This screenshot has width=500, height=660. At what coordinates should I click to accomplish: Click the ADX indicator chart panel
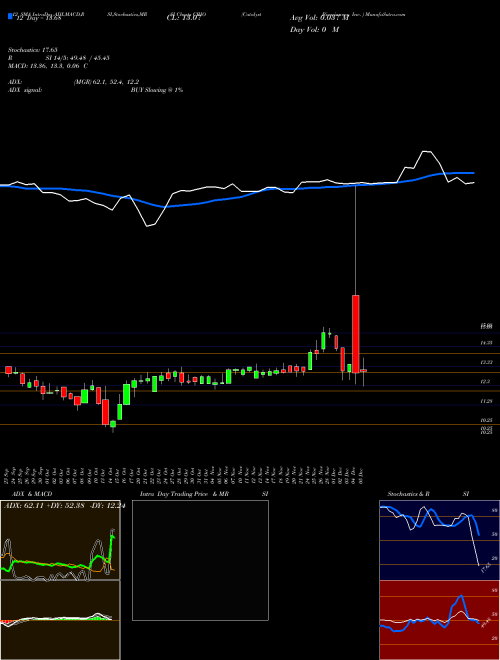pyautogui.click(x=60, y=540)
